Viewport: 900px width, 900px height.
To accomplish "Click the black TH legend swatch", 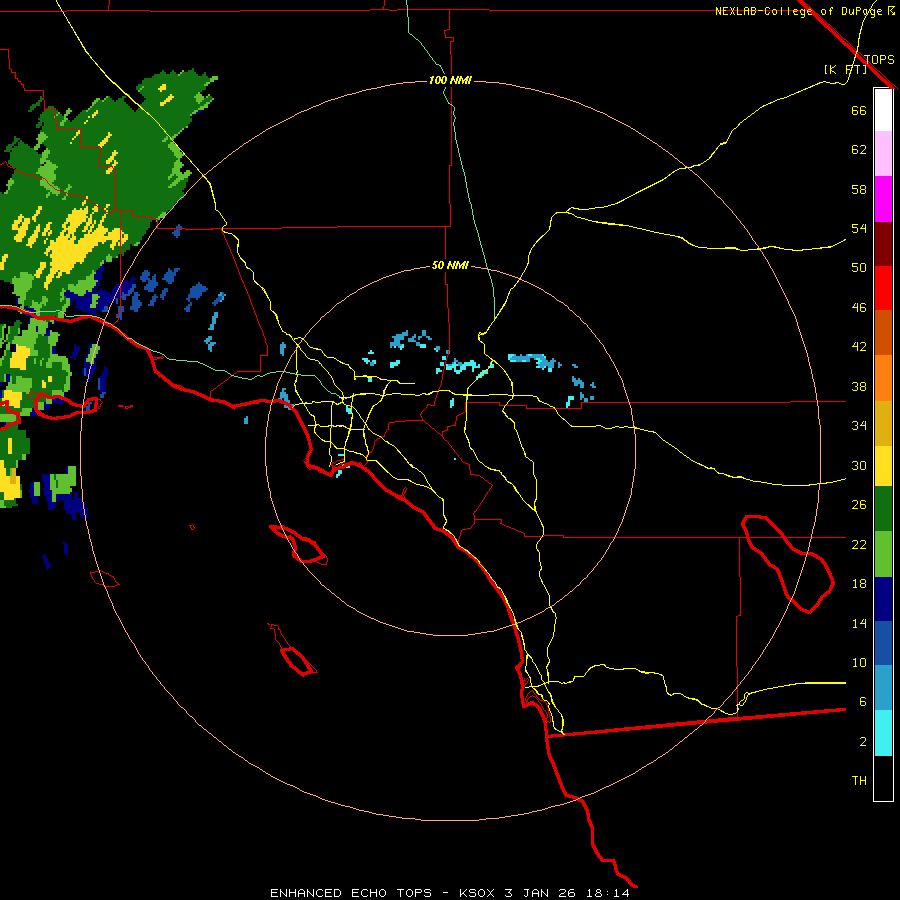I will tap(883, 778).
